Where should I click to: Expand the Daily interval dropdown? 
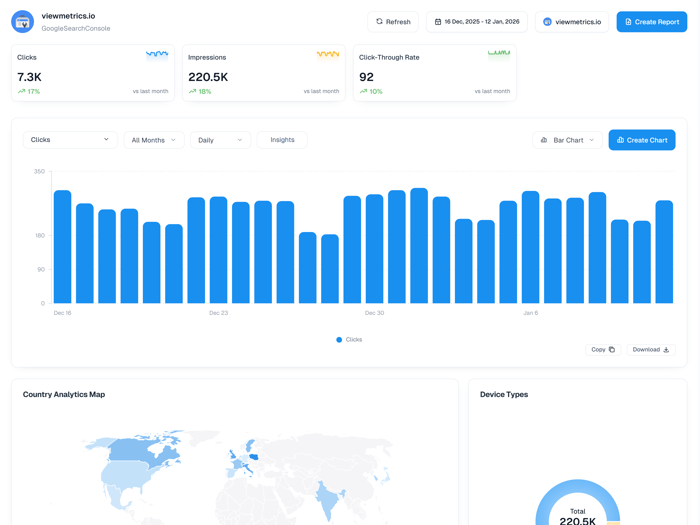click(x=221, y=140)
